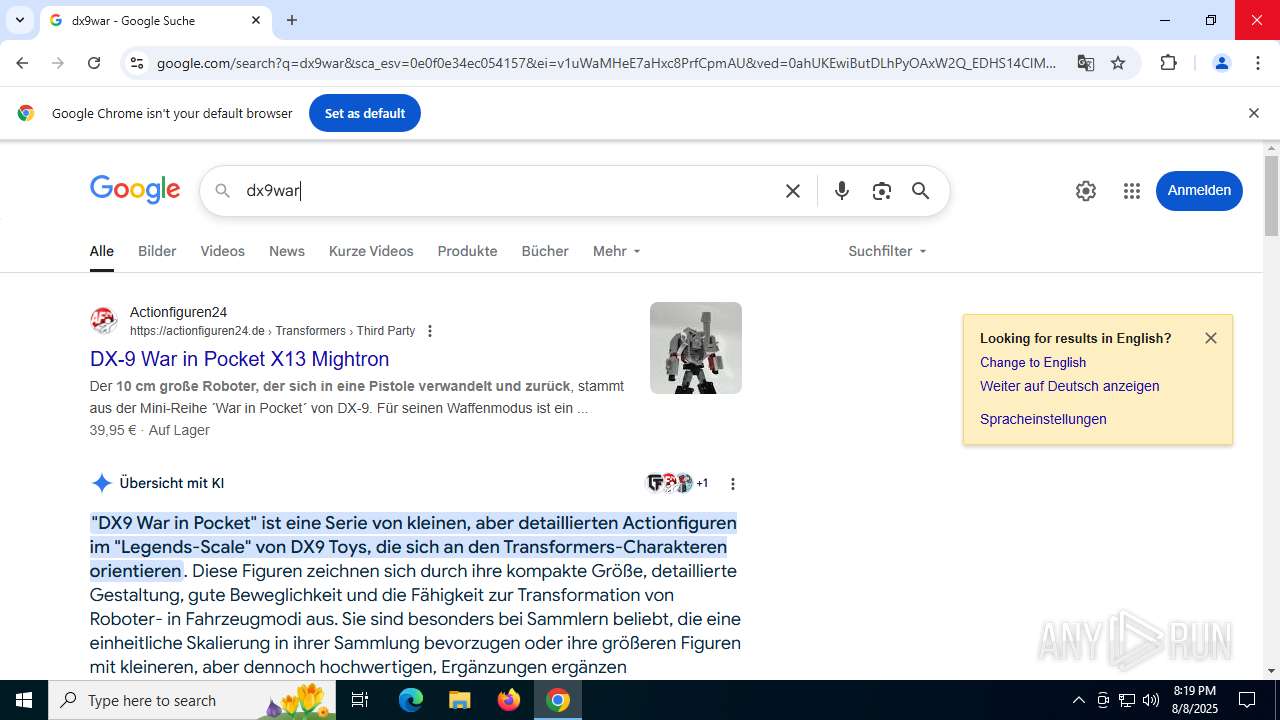Viewport: 1280px width, 720px height.
Task: Open AI overview three-dot options
Action: 733,483
